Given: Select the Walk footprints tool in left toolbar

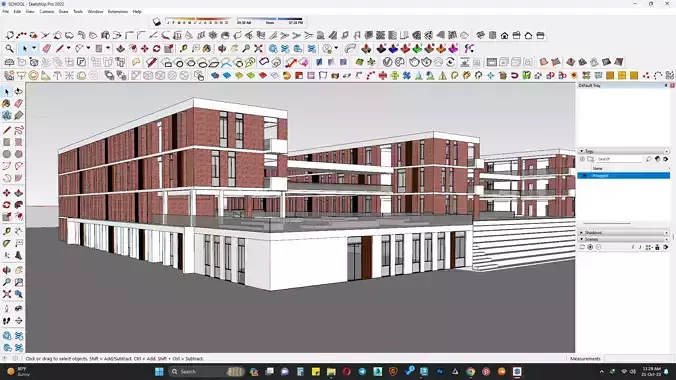Looking at the screenshot, I should pos(6,321).
